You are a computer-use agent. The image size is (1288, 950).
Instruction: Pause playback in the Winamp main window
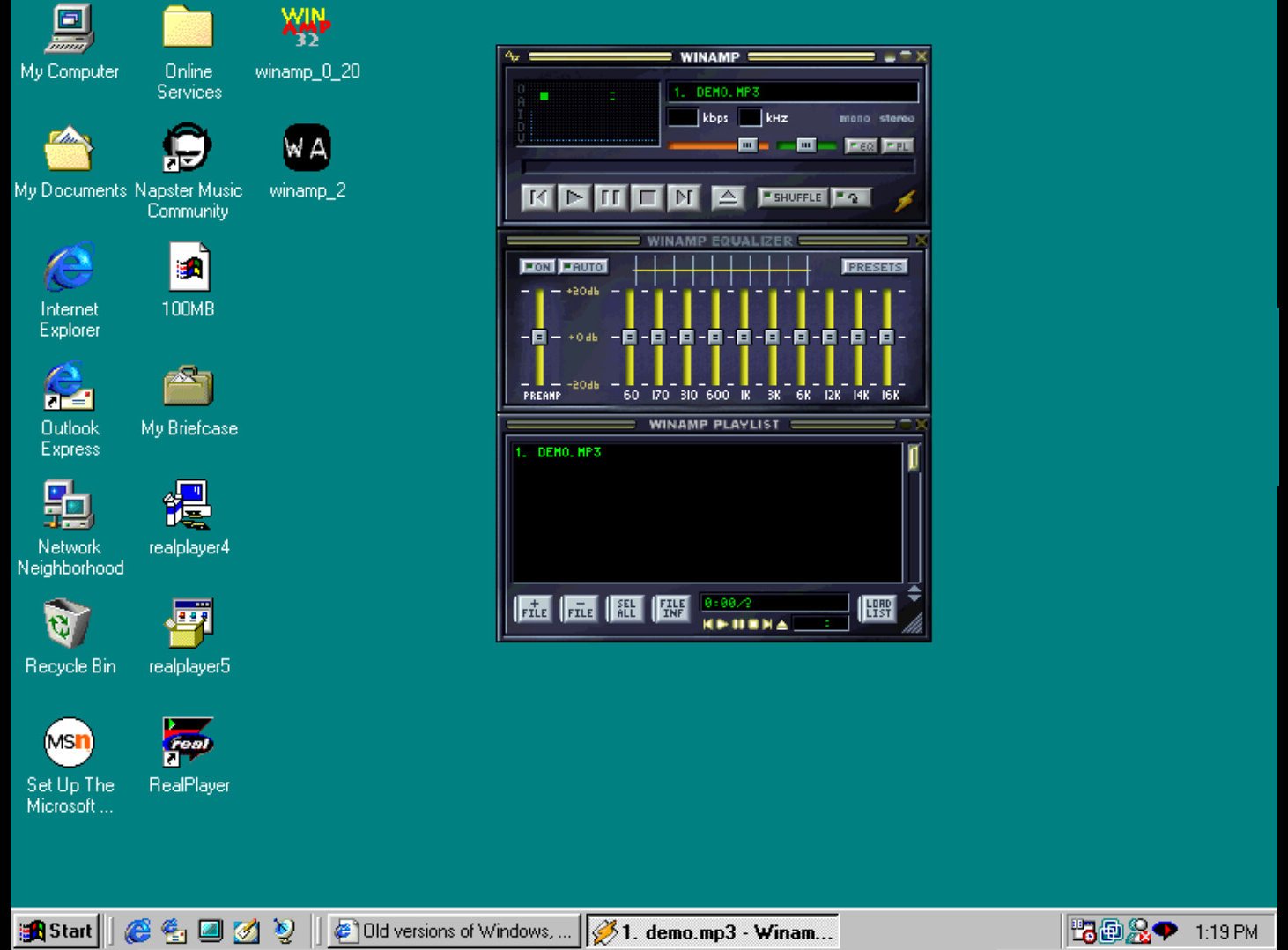[611, 198]
